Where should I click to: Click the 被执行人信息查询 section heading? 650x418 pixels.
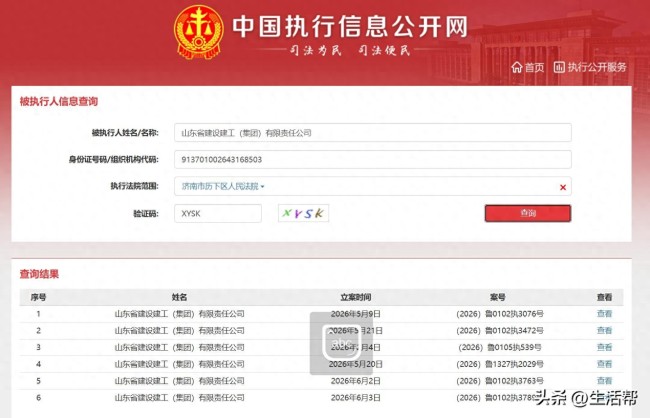(x=58, y=101)
